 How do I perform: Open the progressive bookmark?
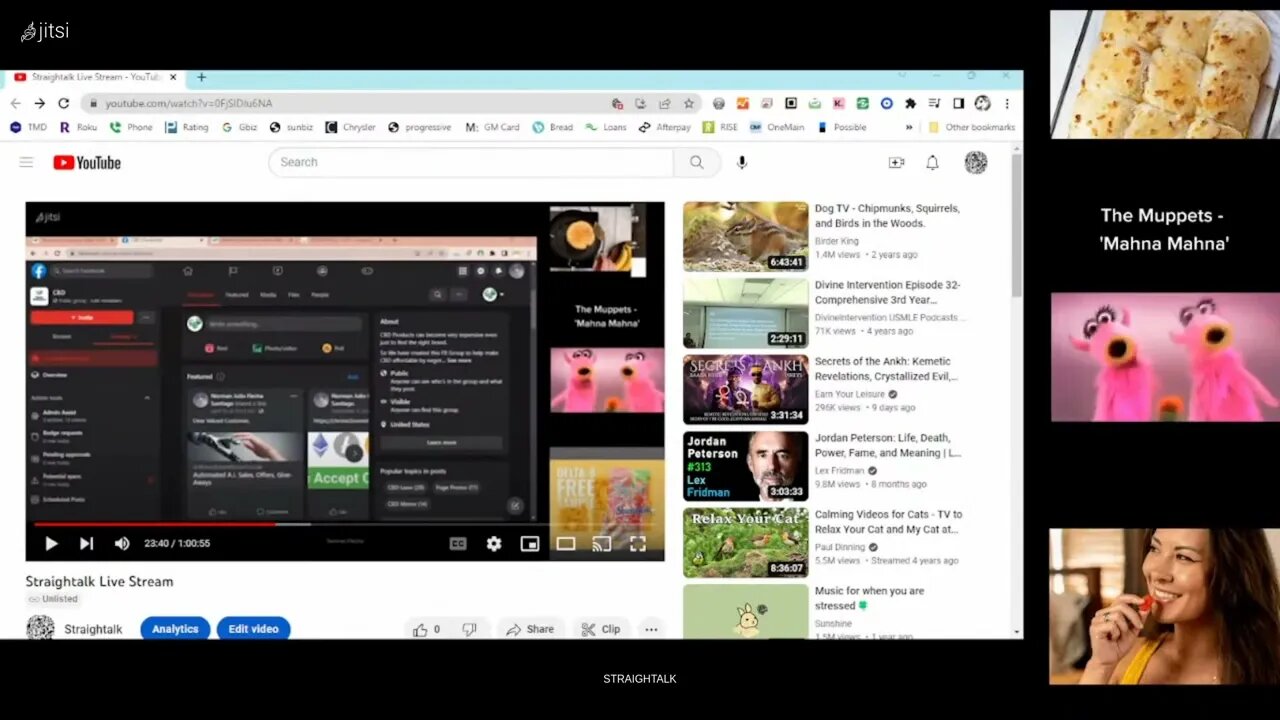click(420, 127)
